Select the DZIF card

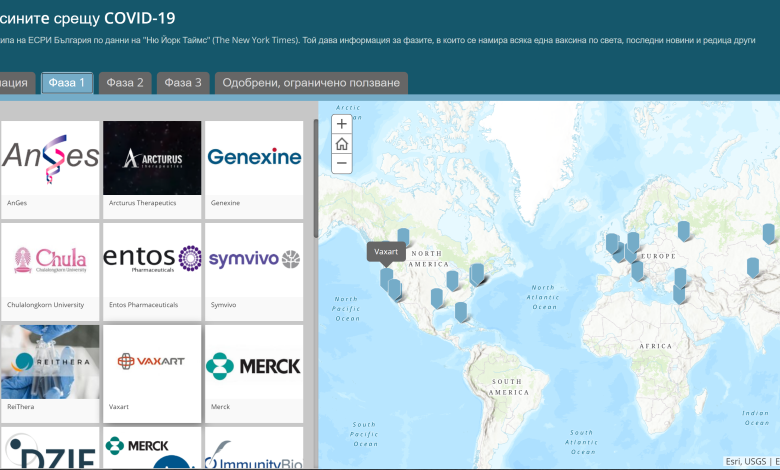click(50, 448)
